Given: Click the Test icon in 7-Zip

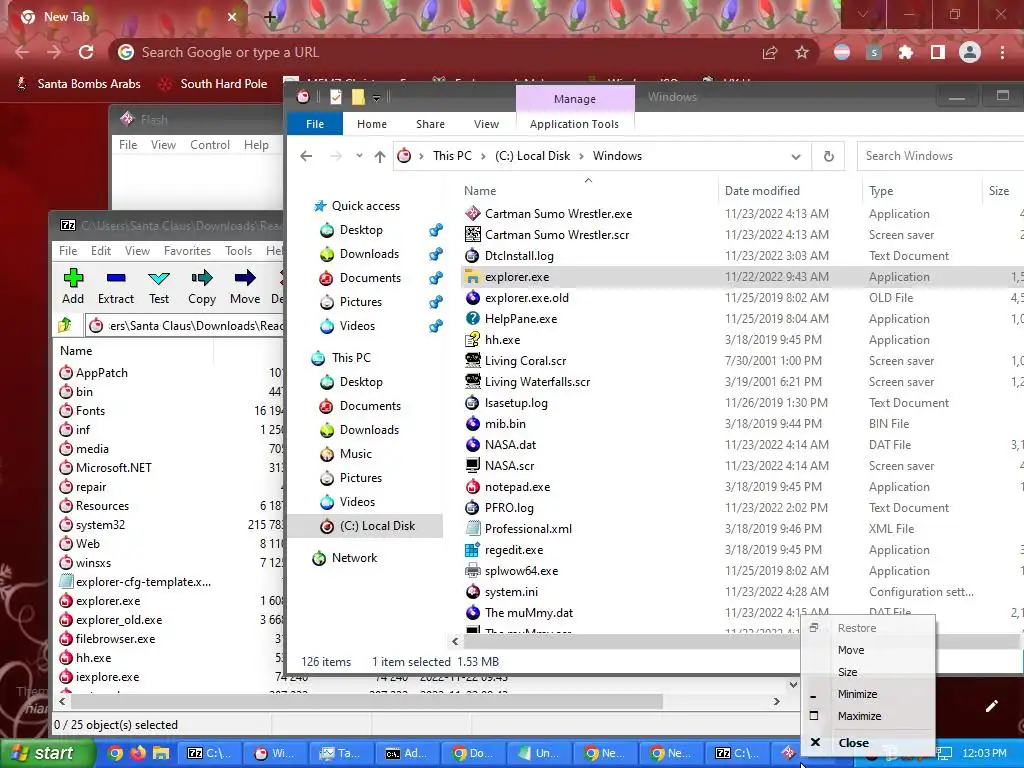Looking at the screenshot, I should [x=159, y=278].
